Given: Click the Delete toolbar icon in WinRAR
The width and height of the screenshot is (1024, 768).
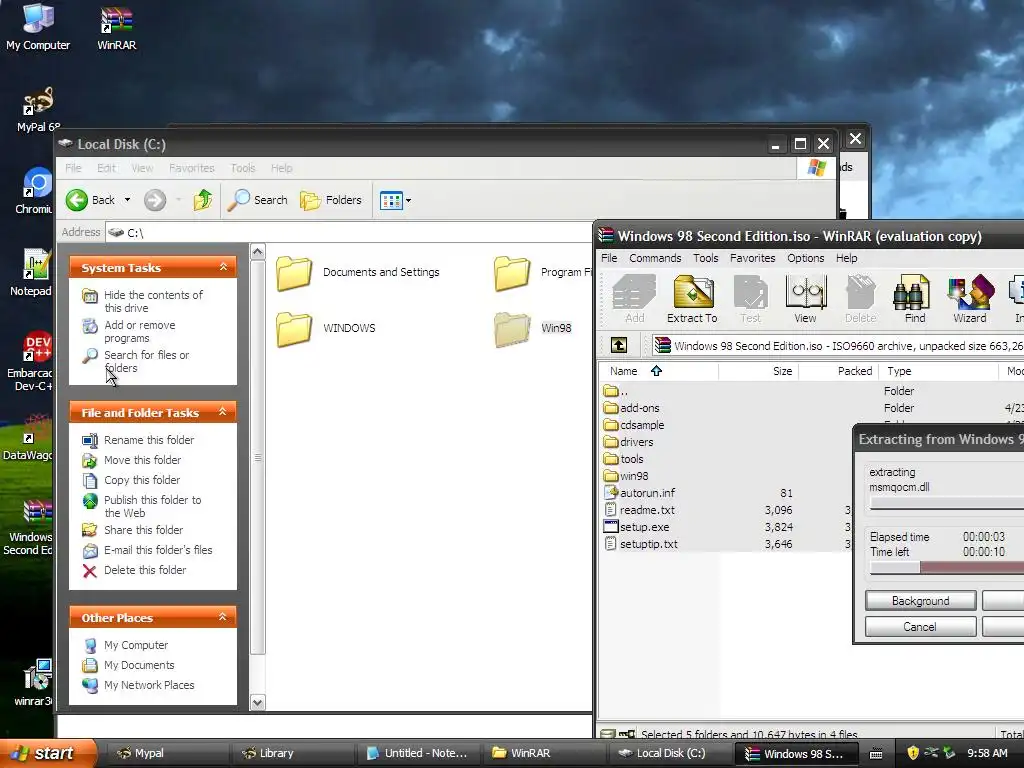Looking at the screenshot, I should [x=860, y=299].
